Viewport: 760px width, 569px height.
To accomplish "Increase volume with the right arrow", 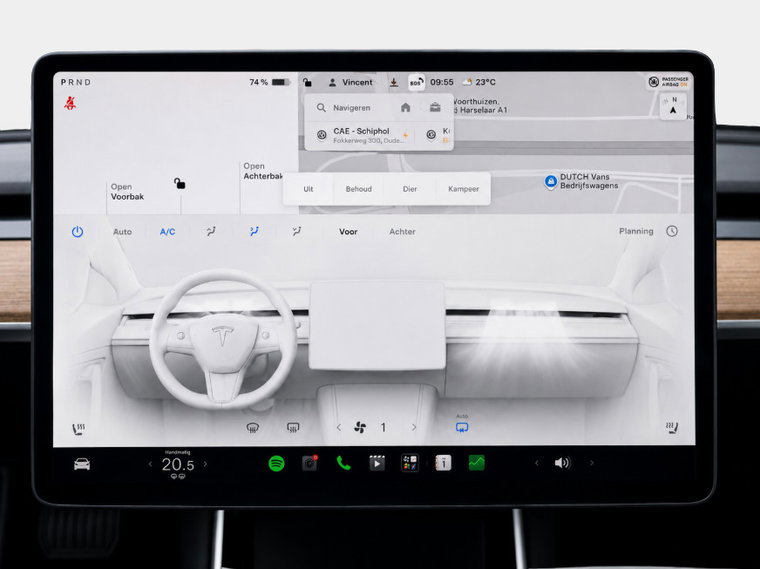I will [592, 463].
